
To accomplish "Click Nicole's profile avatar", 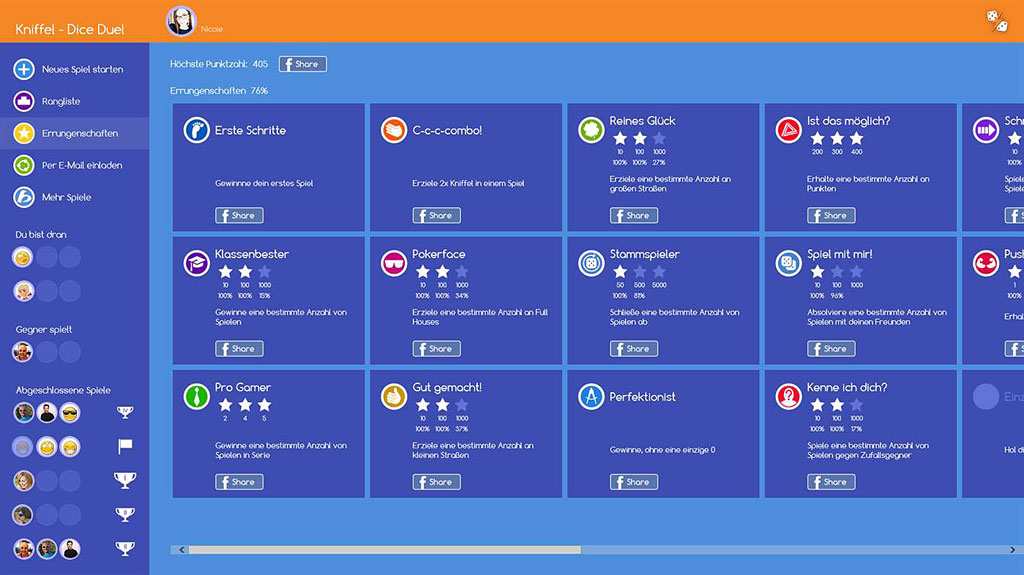I will (181, 21).
